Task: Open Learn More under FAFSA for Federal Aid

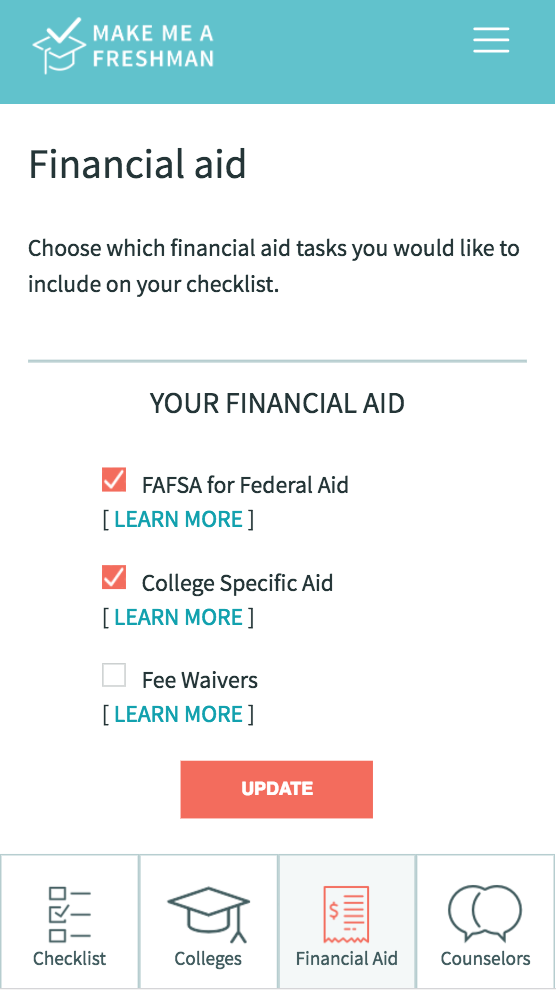Action: [179, 520]
